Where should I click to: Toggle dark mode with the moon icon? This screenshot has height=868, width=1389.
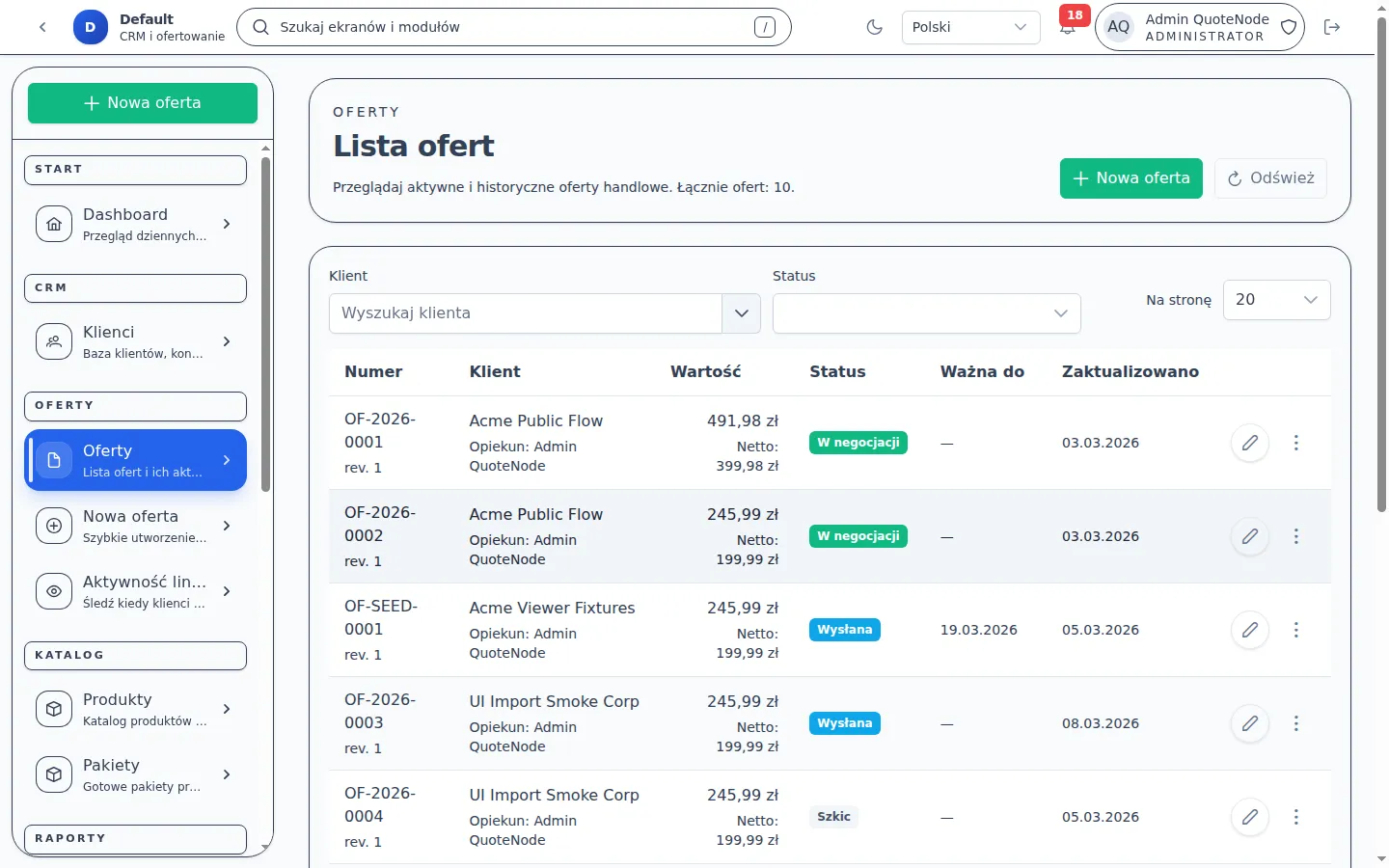coord(874,27)
